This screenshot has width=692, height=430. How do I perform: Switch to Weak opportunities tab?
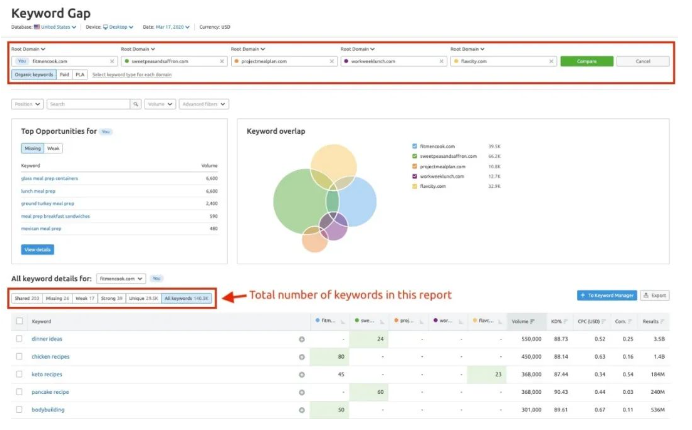tap(53, 148)
